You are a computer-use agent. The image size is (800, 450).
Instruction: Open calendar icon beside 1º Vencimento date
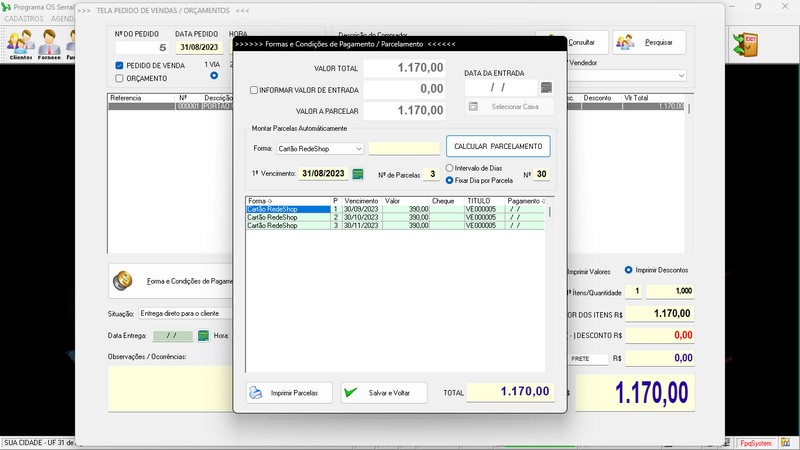tap(358, 174)
